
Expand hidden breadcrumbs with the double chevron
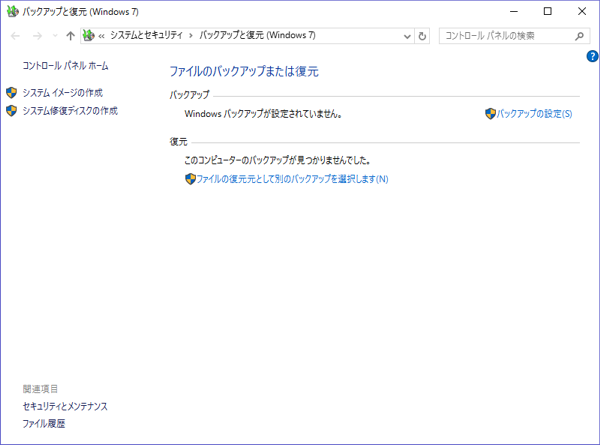pyautogui.click(x=101, y=36)
